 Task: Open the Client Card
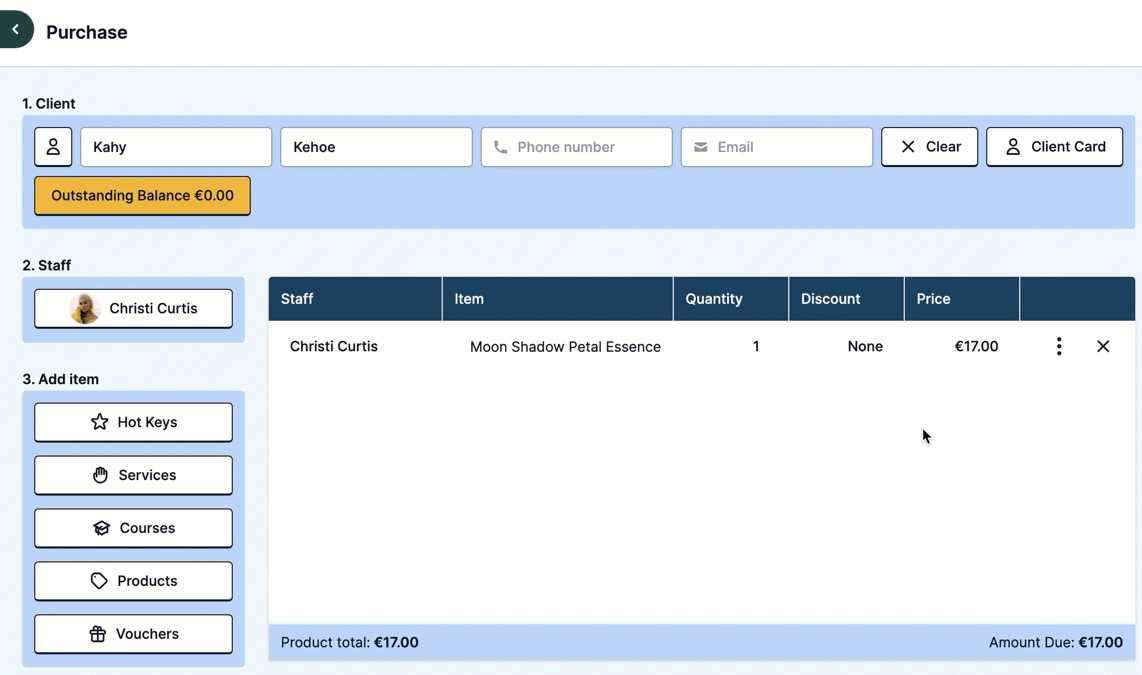[1054, 147]
